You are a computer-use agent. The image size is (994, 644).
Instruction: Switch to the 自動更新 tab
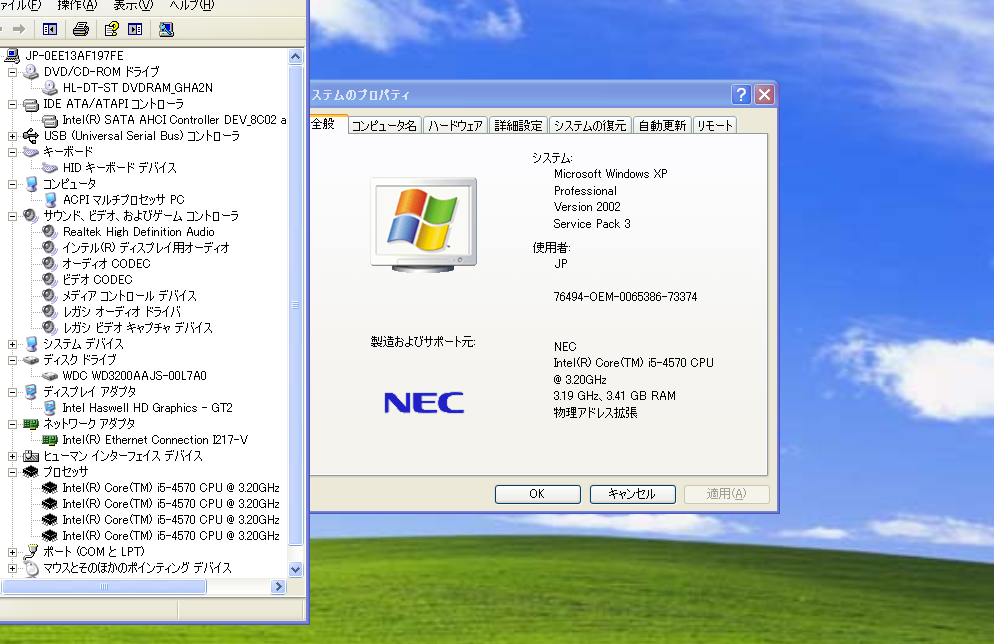(662, 126)
